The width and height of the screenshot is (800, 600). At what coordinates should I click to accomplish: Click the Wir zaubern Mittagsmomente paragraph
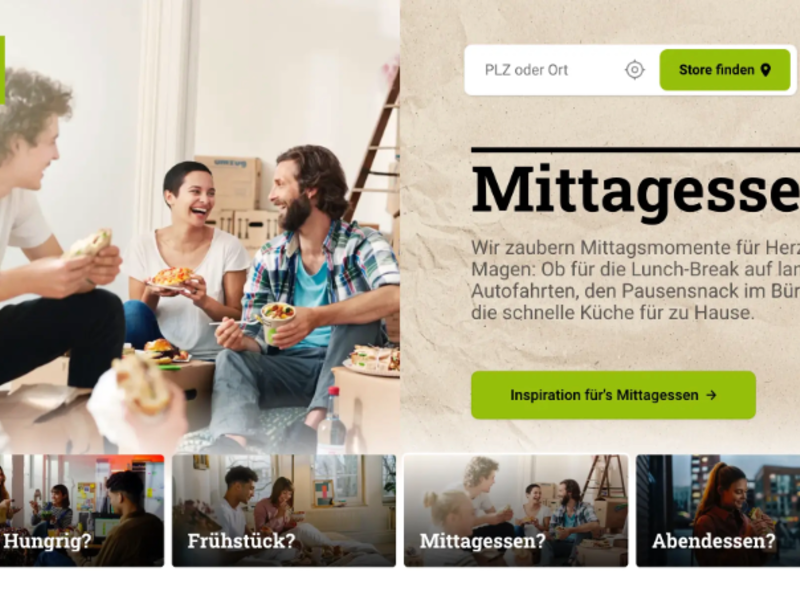[635, 280]
